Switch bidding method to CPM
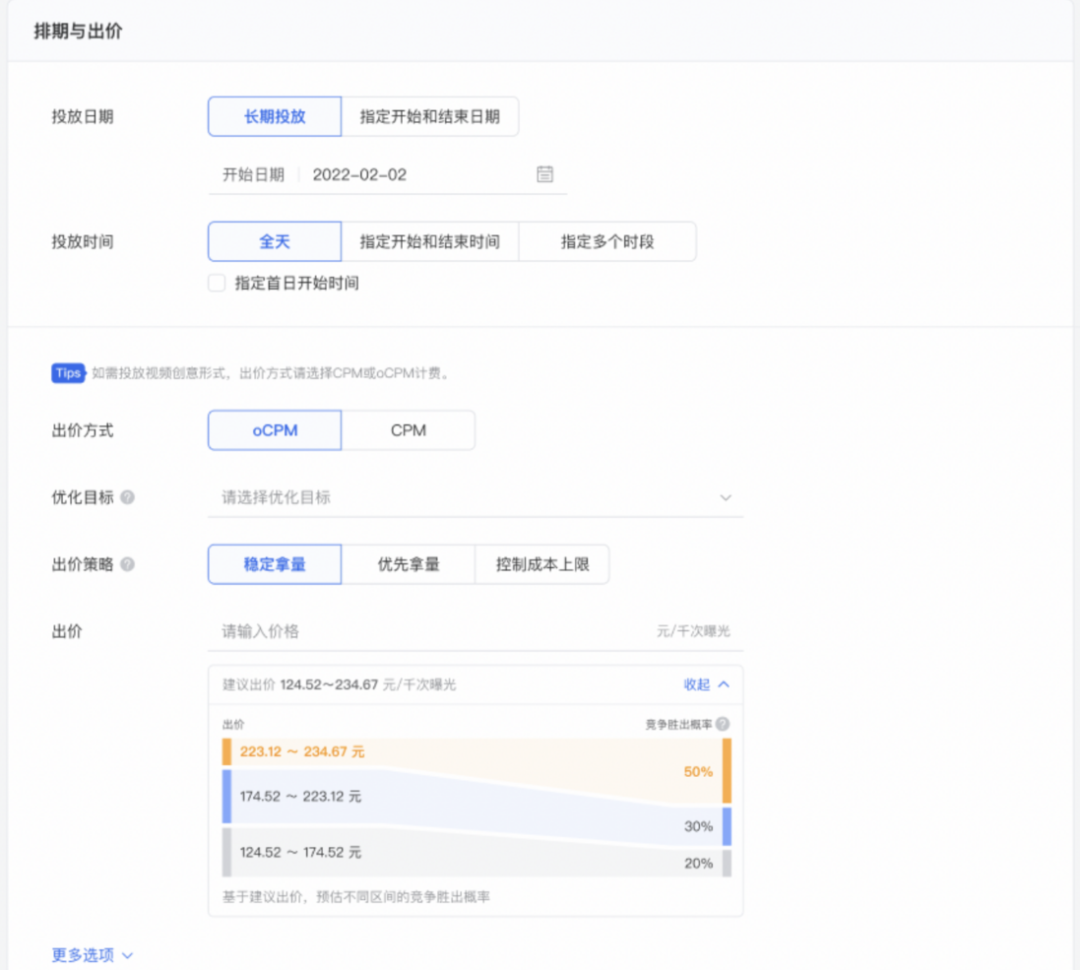This screenshot has height=970, width=1080. point(408,430)
